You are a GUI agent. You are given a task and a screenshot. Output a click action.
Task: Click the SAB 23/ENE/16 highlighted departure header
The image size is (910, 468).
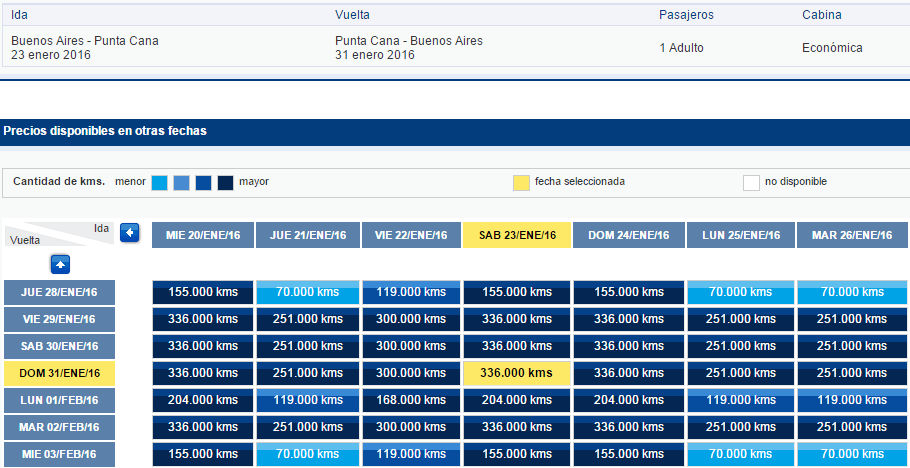[x=517, y=235]
